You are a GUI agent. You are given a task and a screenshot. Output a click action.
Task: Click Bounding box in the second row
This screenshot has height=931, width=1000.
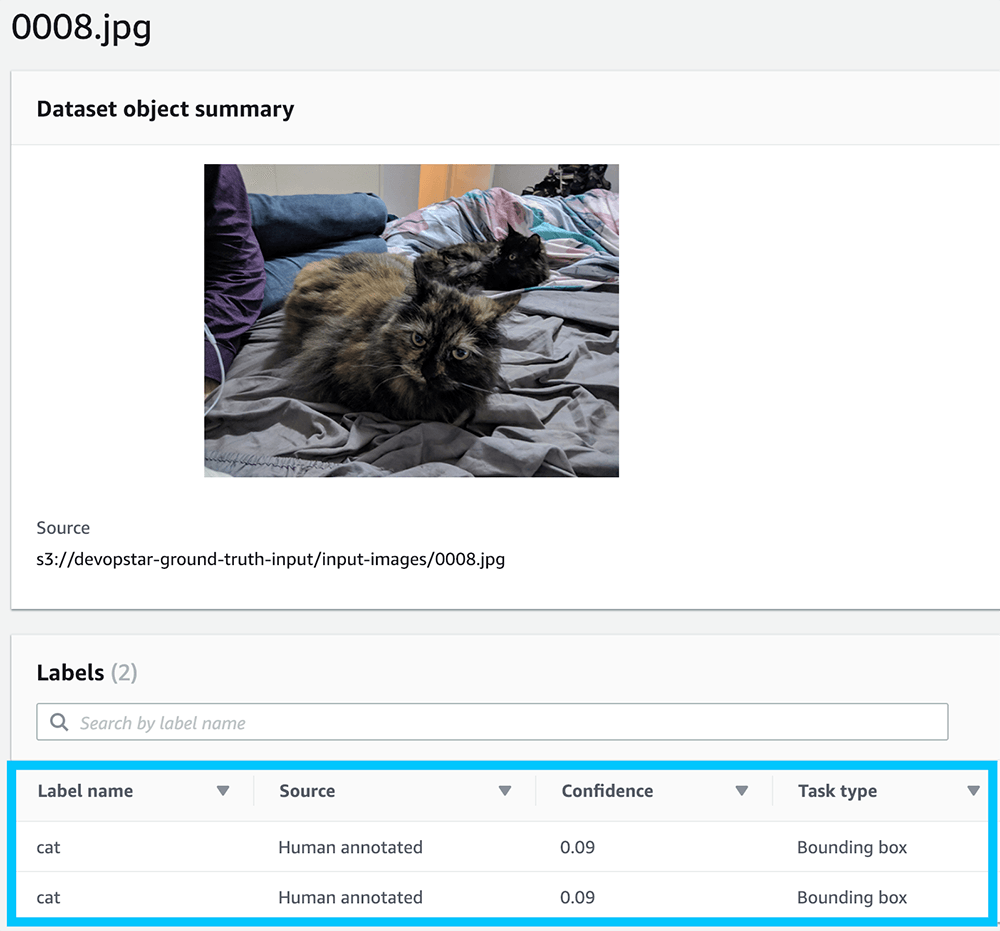pos(852,897)
